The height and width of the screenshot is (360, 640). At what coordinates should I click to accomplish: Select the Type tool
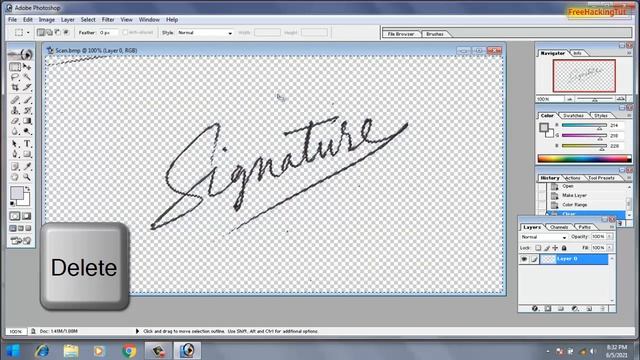tap(27, 144)
